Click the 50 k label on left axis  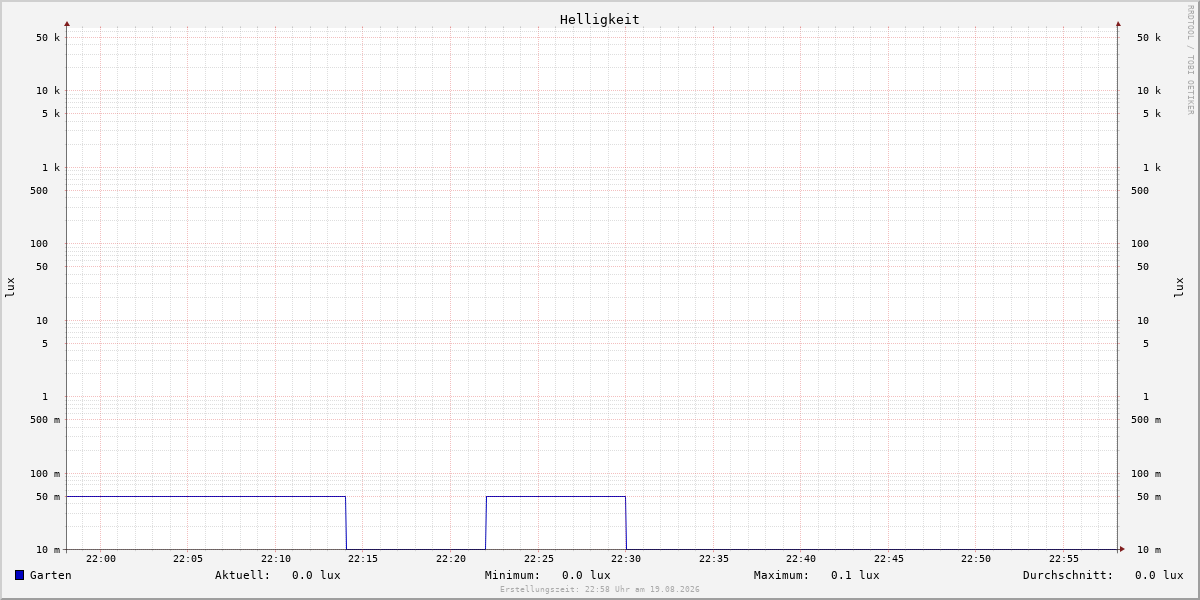tap(48, 38)
